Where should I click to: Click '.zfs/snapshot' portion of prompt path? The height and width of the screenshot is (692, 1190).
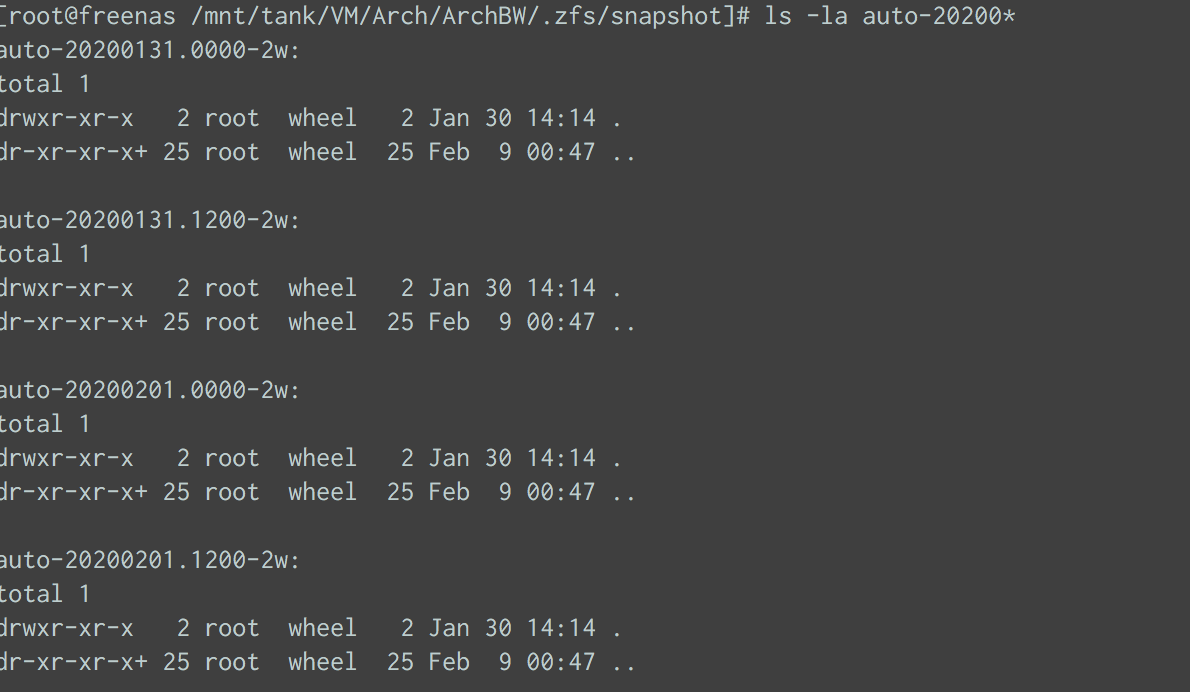[629, 16]
